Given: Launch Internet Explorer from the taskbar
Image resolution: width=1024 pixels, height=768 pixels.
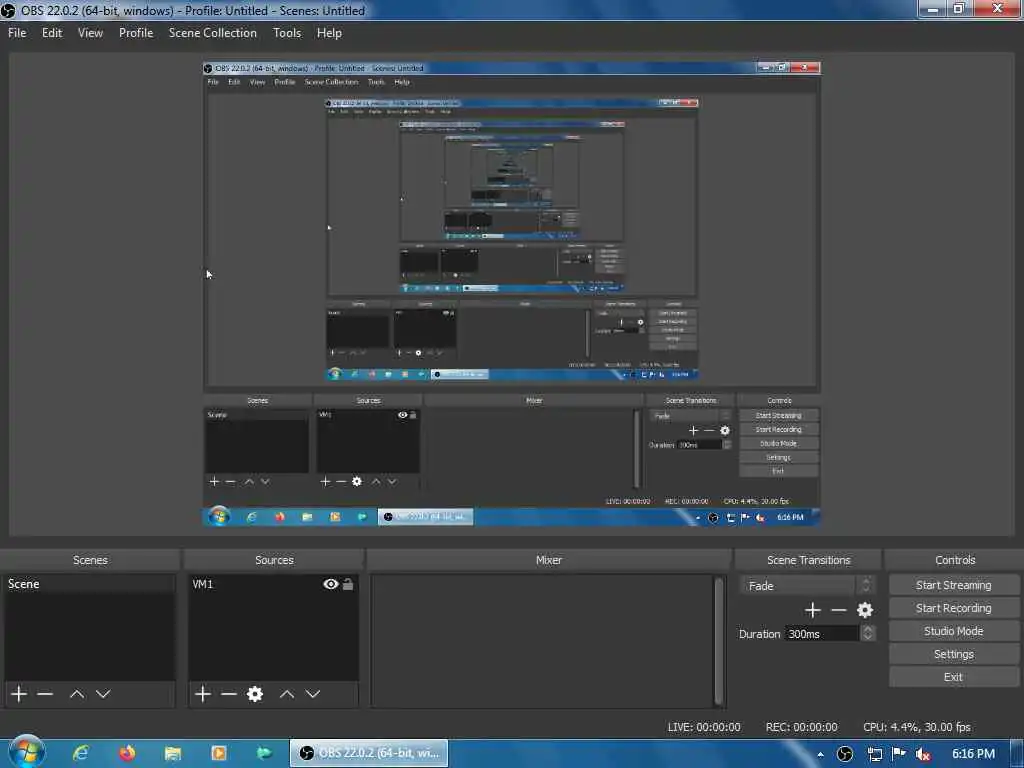Looking at the screenshot, I should tap(80, 753).
